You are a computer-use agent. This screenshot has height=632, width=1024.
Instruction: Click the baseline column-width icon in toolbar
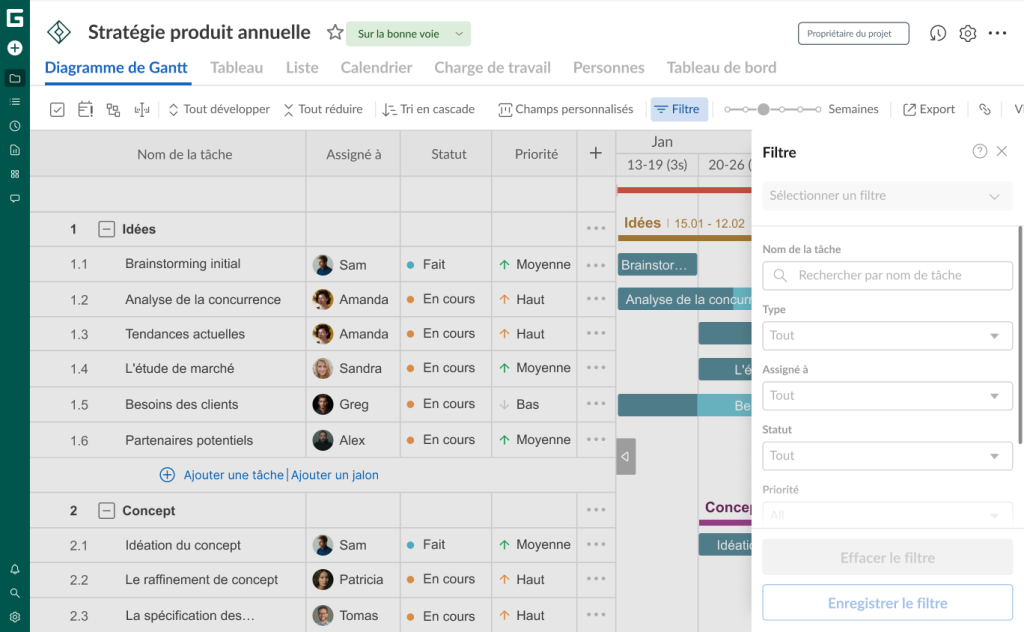(142, 110)
